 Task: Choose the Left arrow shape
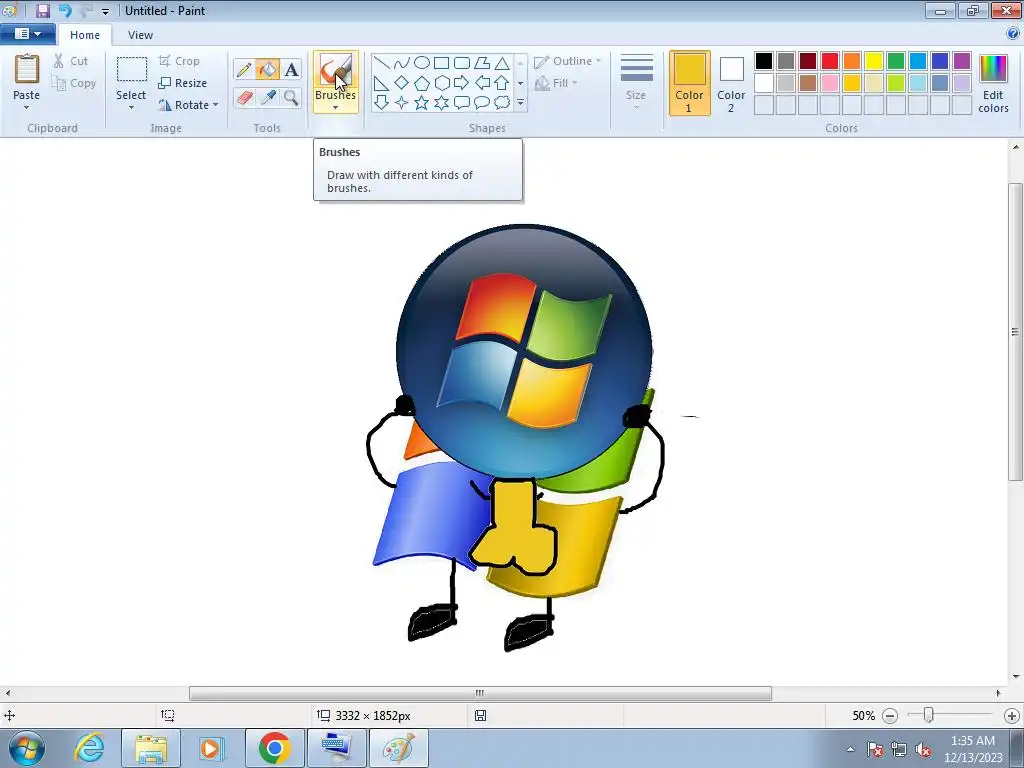[x=482, y=83]
